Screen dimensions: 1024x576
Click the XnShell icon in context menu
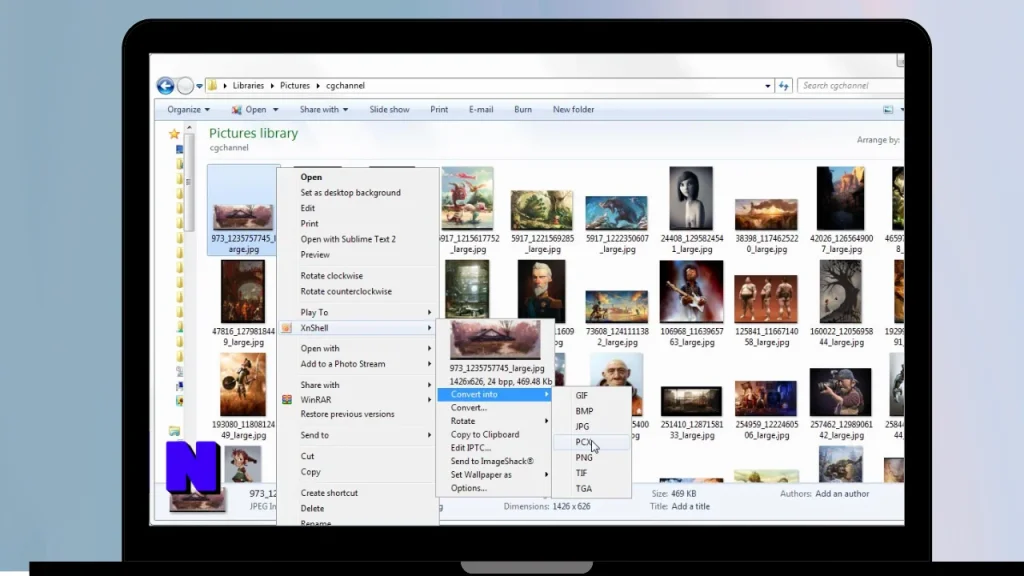pyautogui.click(x=286, y=328)
